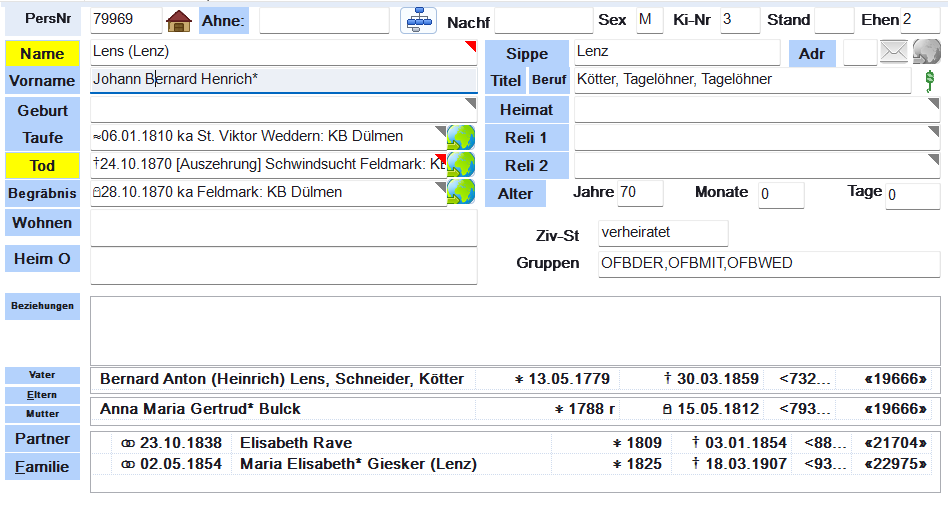This screenshot has width=948, height=505.
Task: Click the Beruf button
Action: [549, 81]
